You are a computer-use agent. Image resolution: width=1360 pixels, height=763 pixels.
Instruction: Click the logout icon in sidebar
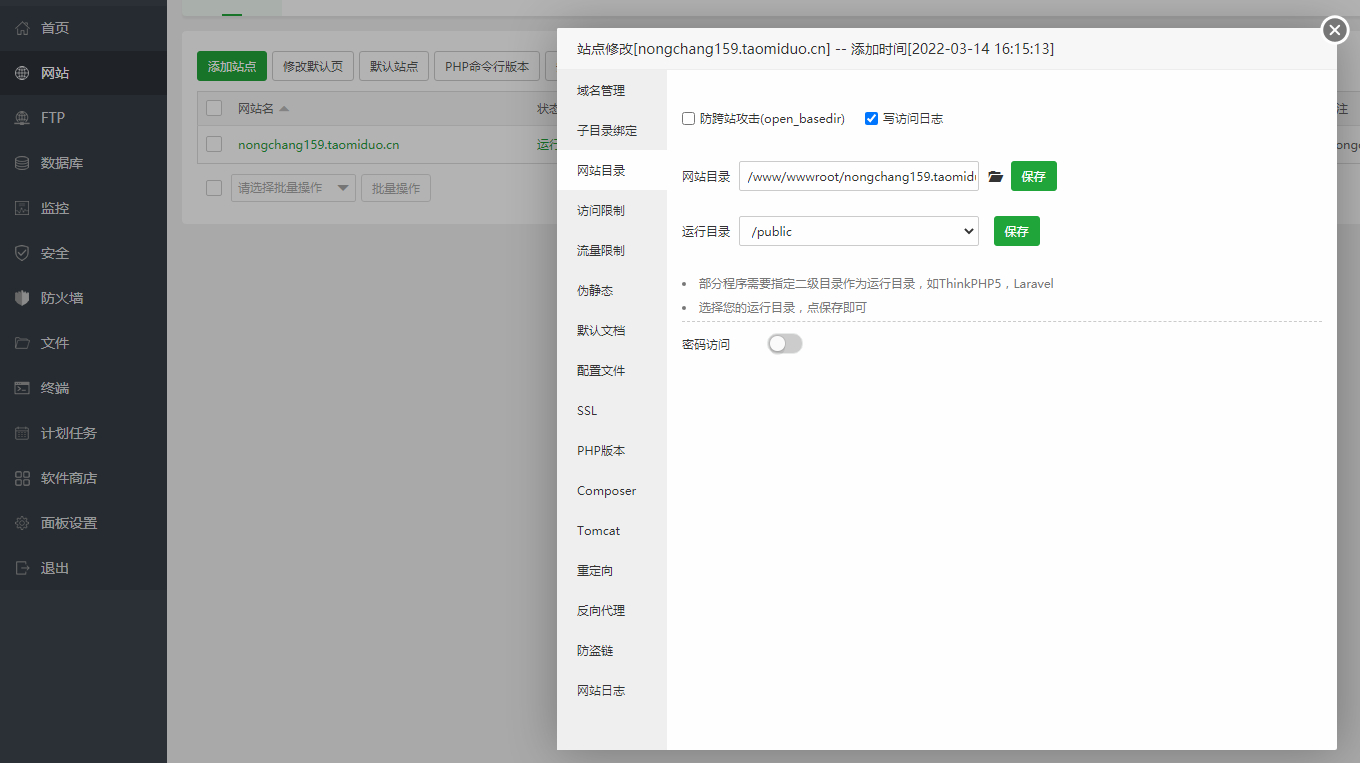coord(22,568)
